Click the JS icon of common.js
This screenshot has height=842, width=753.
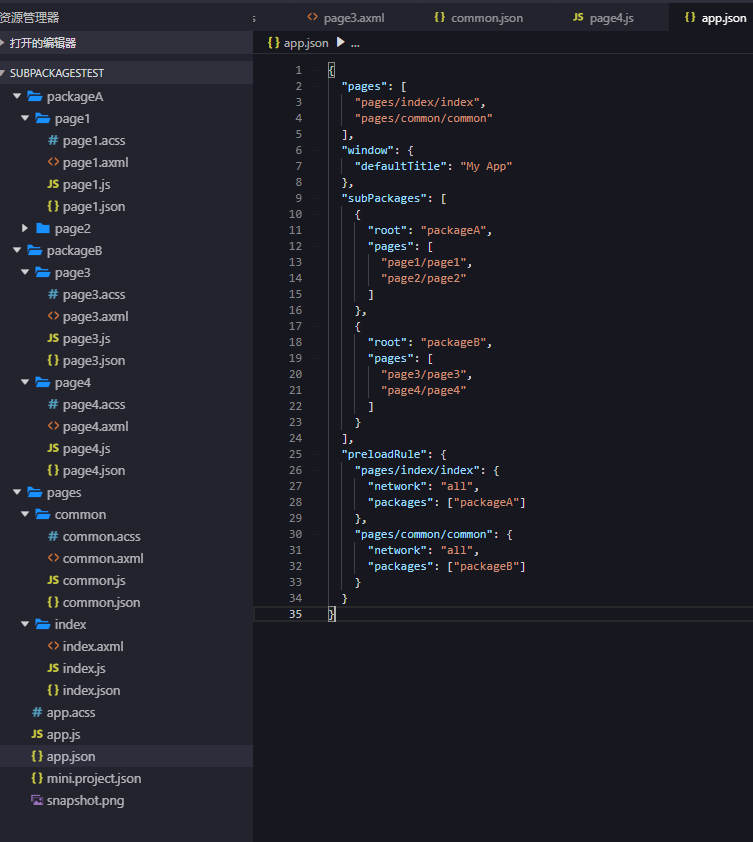(53, 580)
